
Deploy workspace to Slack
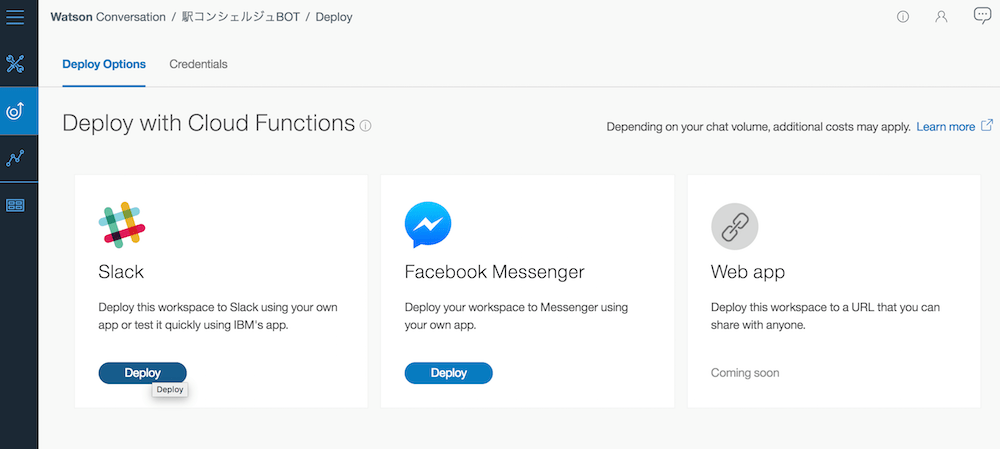[x=142, y=373]
